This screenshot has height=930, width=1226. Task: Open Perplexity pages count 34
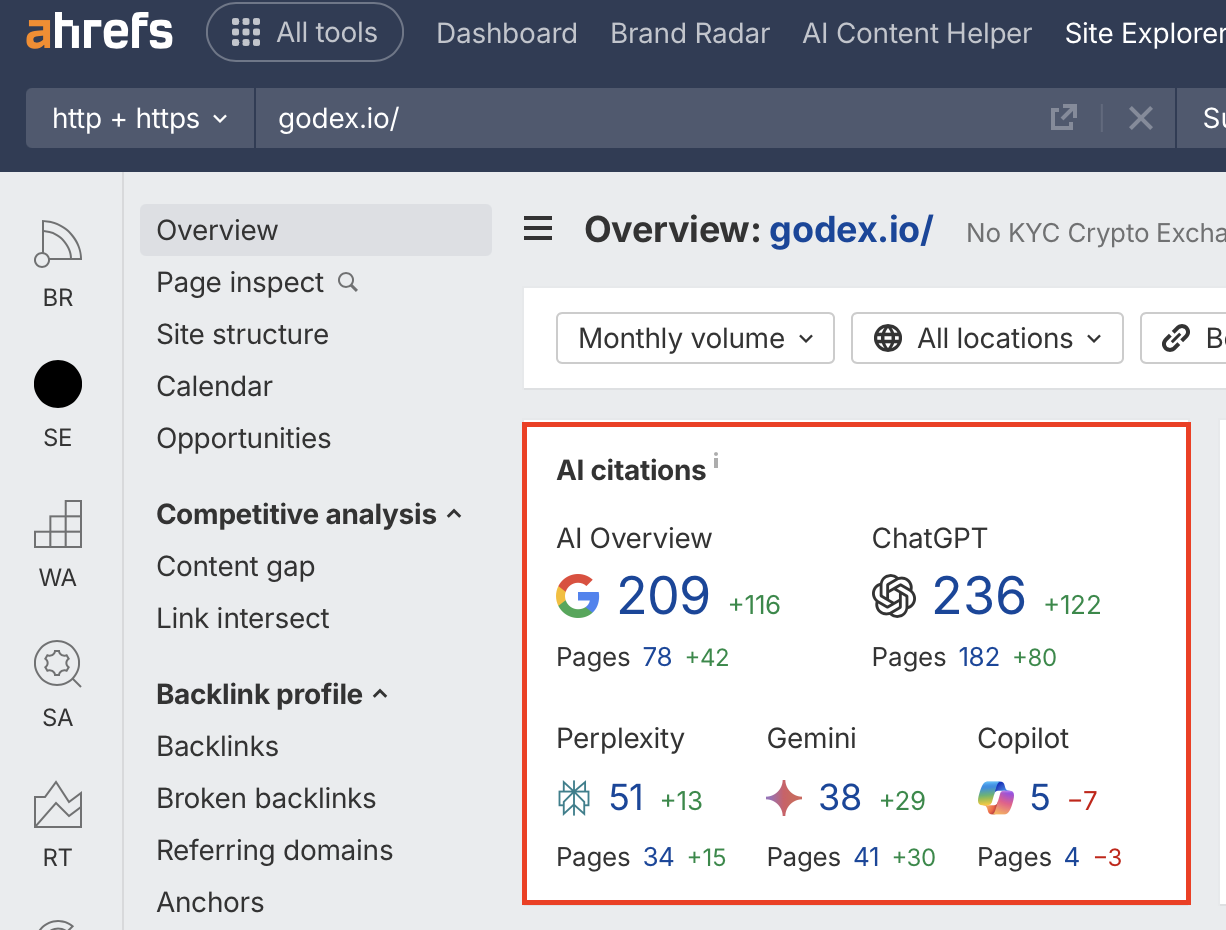pyautogui.click(x=659, y=857)
